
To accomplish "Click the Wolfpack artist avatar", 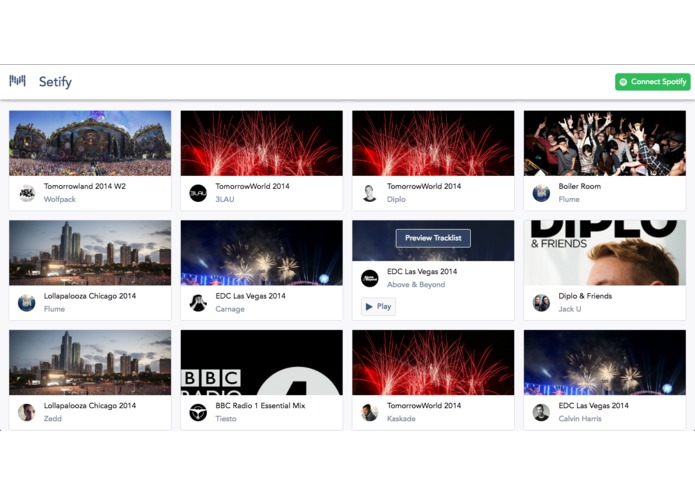I will point(27,193).
